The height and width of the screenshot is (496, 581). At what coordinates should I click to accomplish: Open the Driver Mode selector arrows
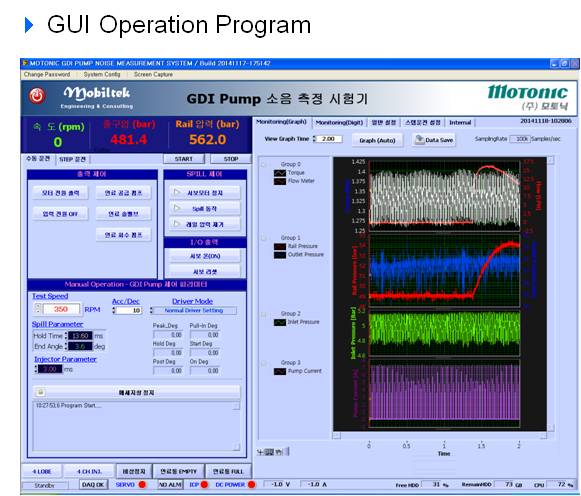(151, 310)
